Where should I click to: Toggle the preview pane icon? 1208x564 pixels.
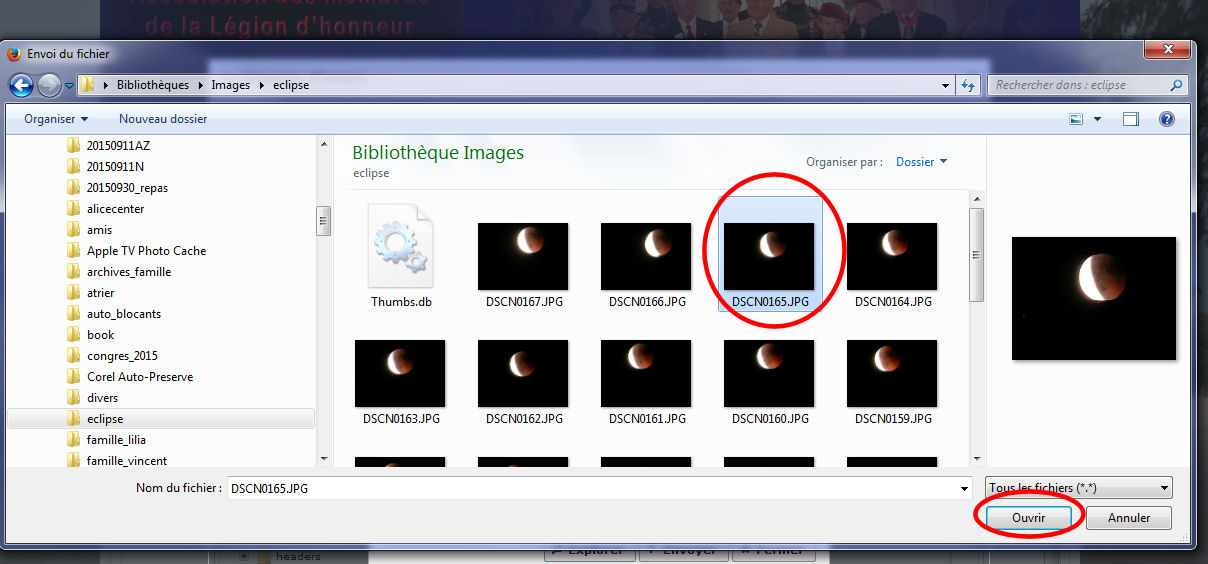(x=1131, y=119)
